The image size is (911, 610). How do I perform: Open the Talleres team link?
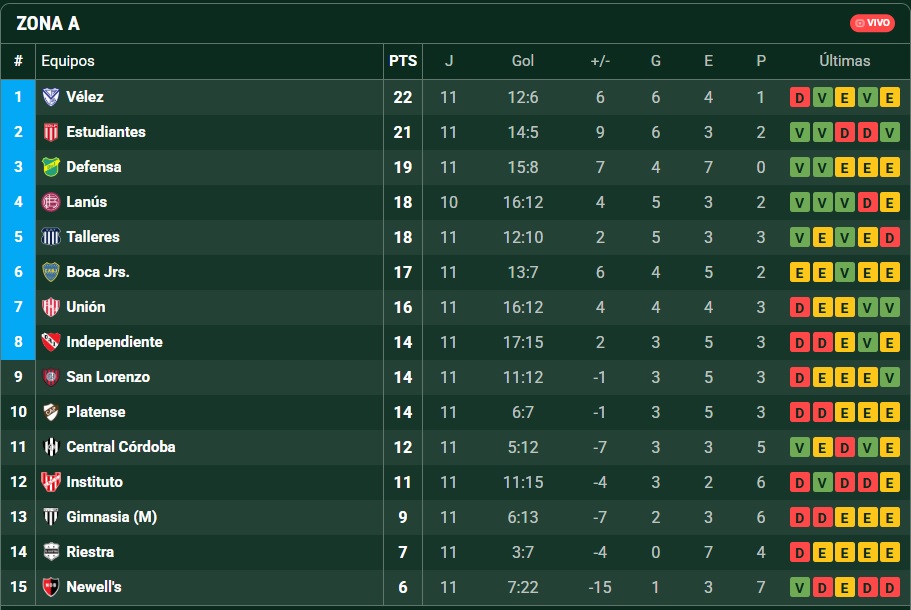[x=93, y=237]
